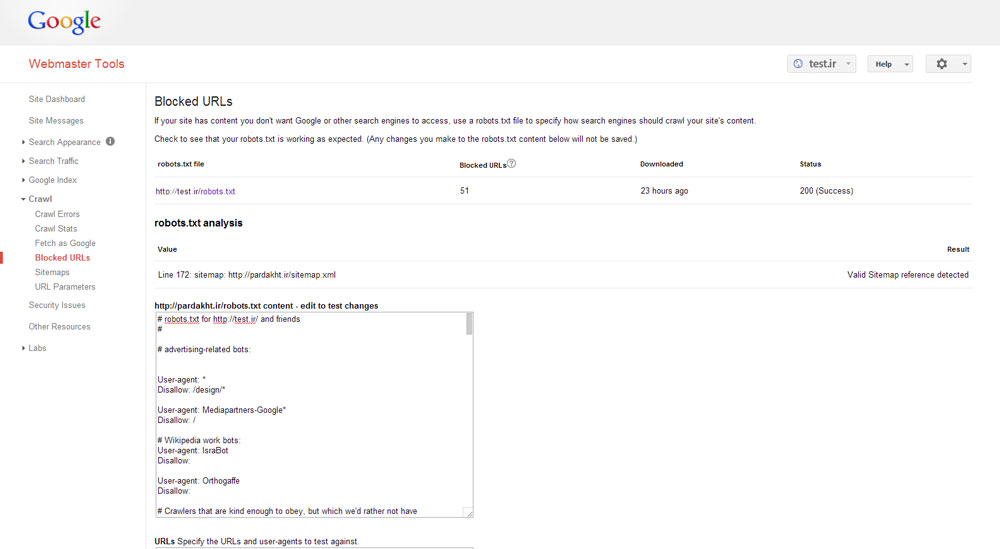
Task: Go to Site Dashboard
Action: pyautogui.click(x=57, y=99)
